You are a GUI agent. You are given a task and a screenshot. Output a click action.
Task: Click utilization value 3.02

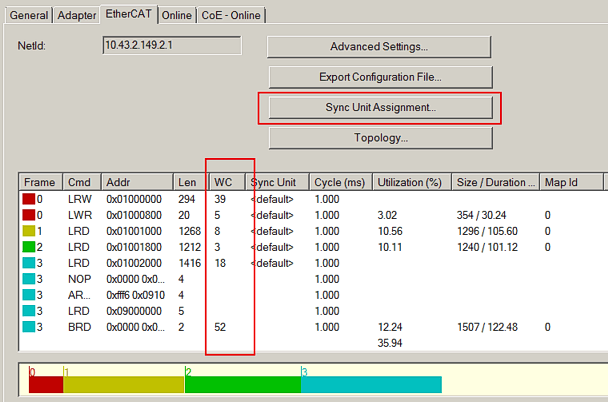click(387, 215)
